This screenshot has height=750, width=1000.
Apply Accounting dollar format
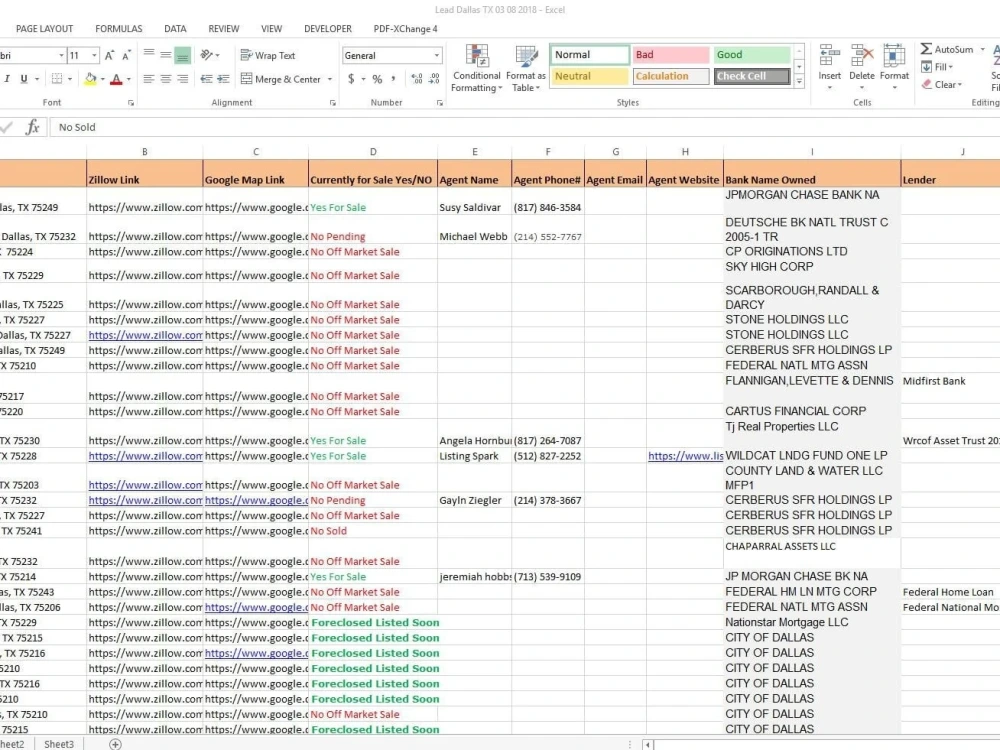coord(351,79)
